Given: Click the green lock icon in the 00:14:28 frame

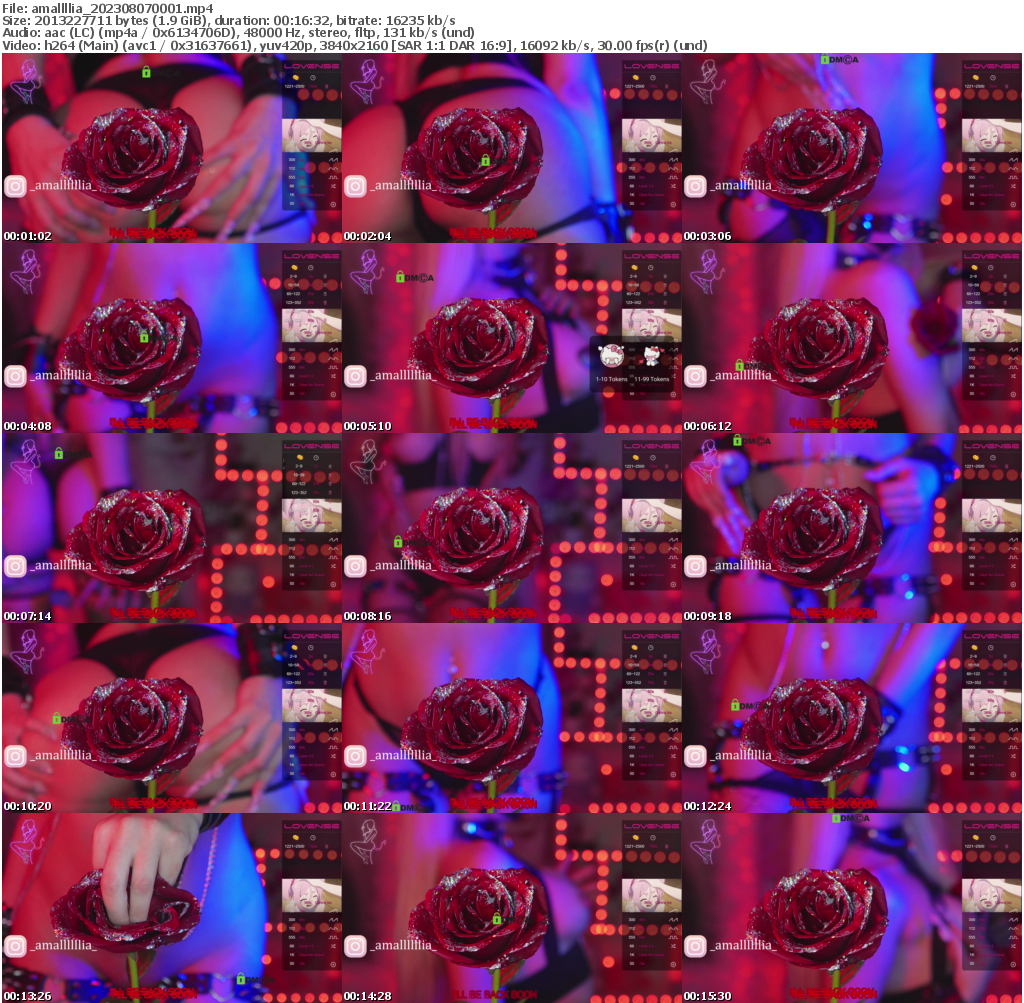Looking at the screenshot, I should pos(496,918).
